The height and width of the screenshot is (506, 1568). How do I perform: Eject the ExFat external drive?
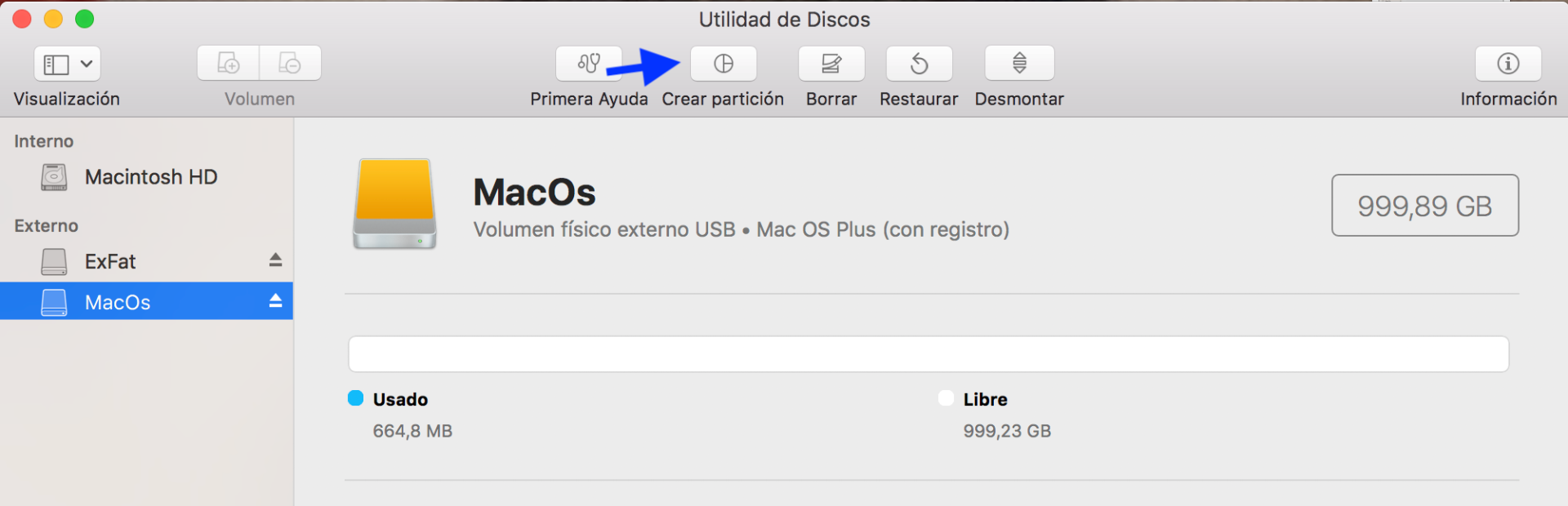[x=275, y=260]
